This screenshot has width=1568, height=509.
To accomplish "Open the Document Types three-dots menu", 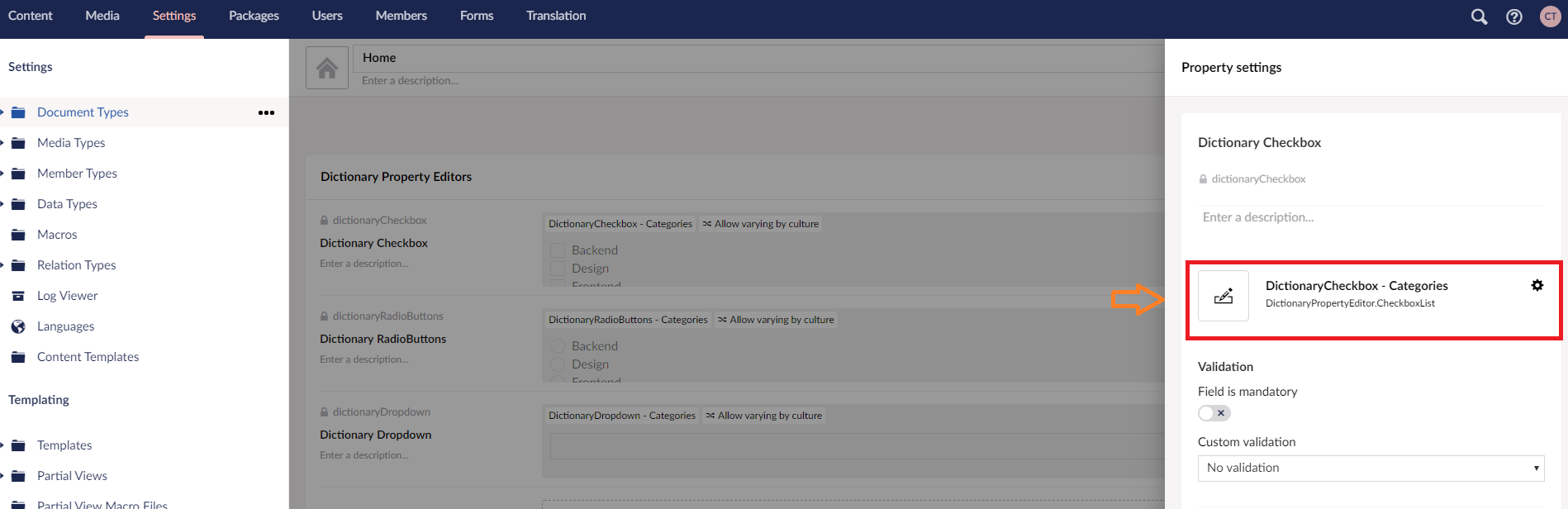I will [x=266, y=112].
